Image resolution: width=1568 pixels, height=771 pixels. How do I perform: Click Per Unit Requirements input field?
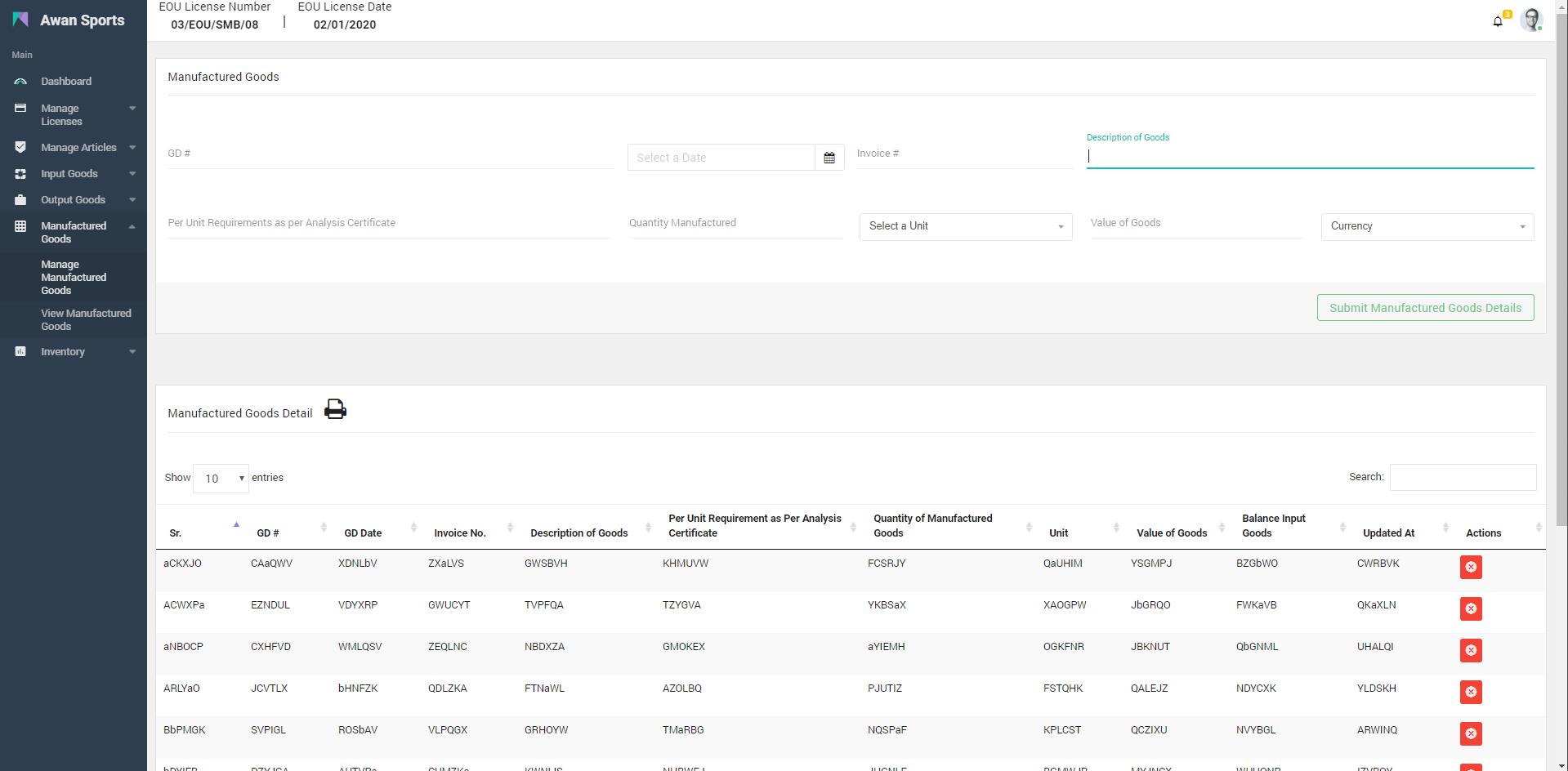coord(389,224)
